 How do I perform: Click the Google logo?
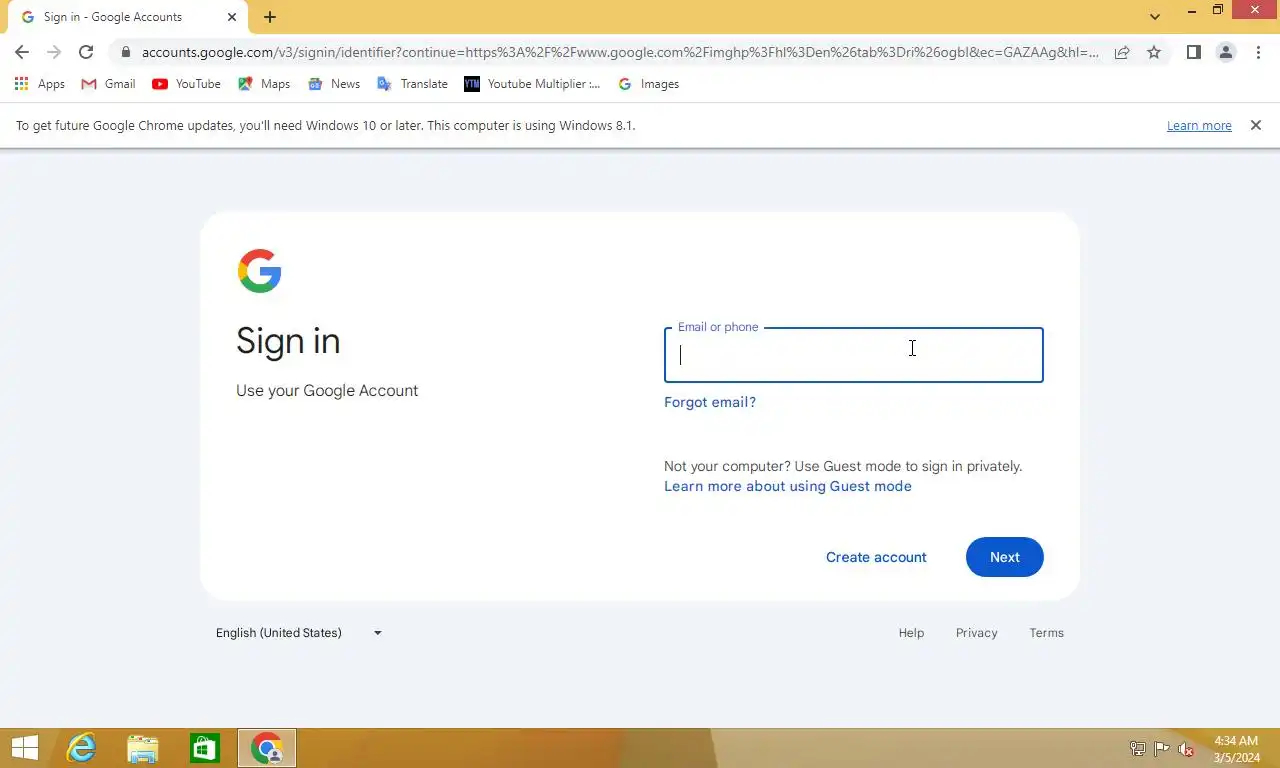click(x=260, y=271)
